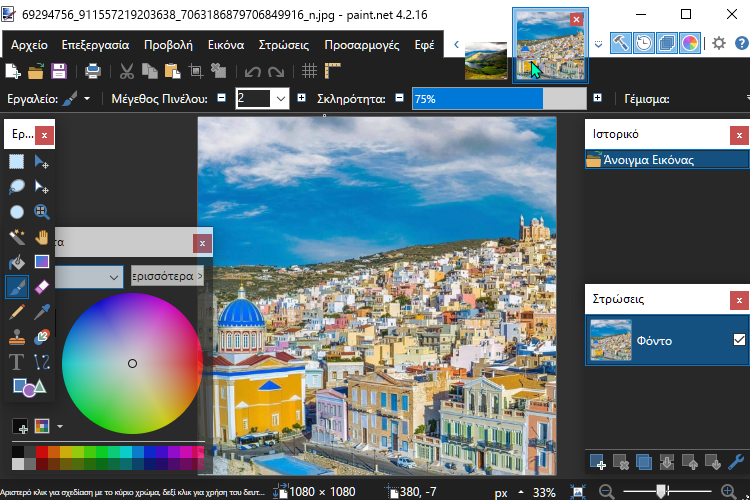The width and height of the screenshot is (750, 500).
Task: Select the Text tool
Action: coord(17,362)
